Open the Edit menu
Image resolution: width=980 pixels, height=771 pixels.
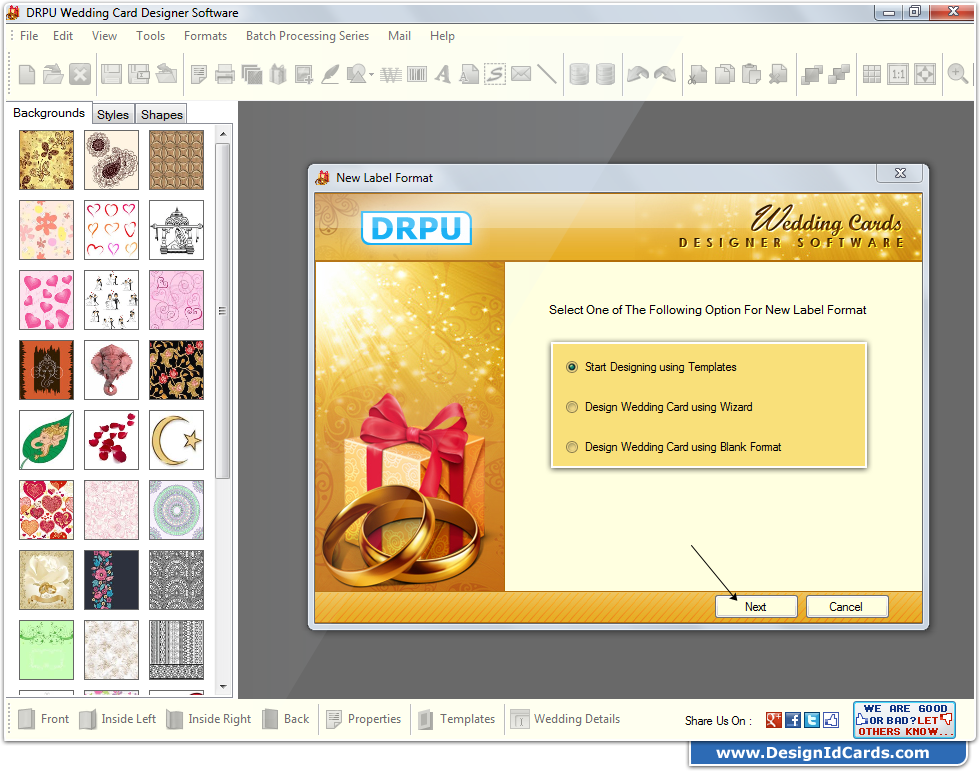(62, 36)
